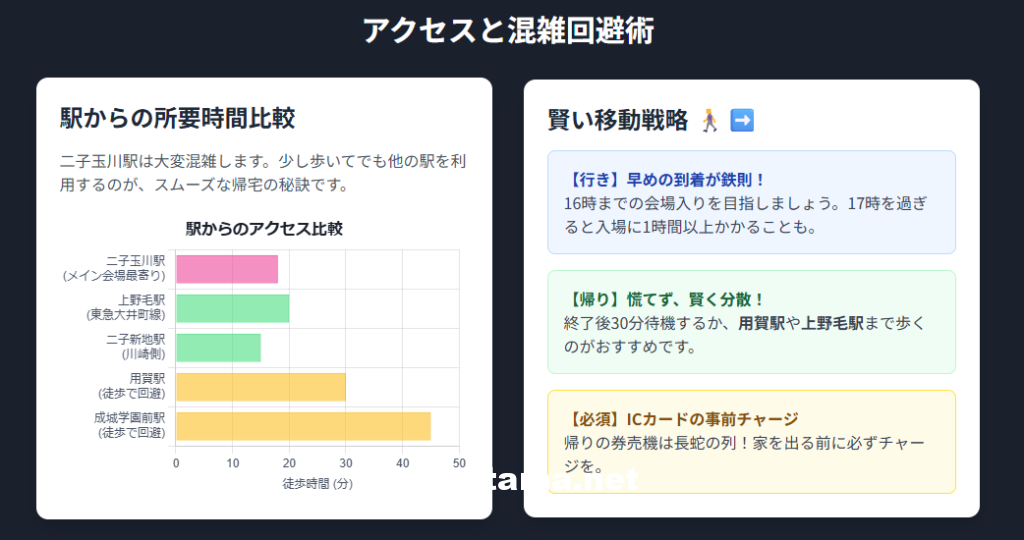Click the green 二子新地駅 bar
This screenshot has height=540, width=1024.
click(218, 347)
